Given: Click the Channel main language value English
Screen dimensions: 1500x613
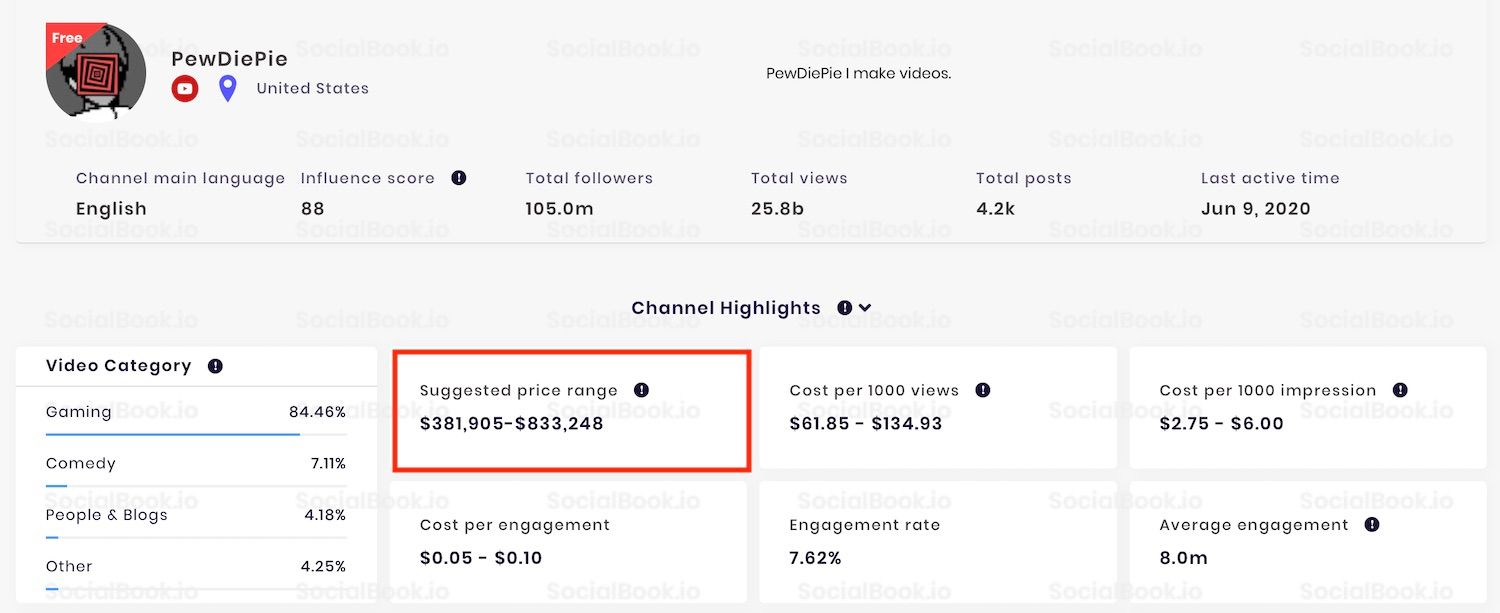Looking at the screenshot, I should click(x=111, y=209).
